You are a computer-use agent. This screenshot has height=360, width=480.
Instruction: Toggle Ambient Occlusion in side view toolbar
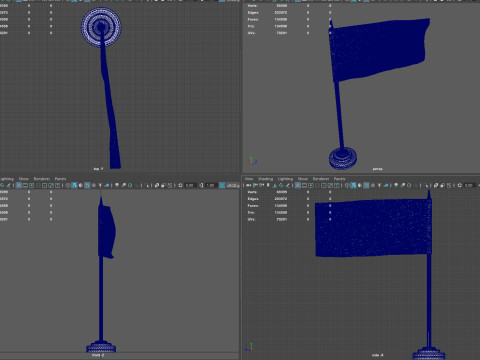(396, 185)
